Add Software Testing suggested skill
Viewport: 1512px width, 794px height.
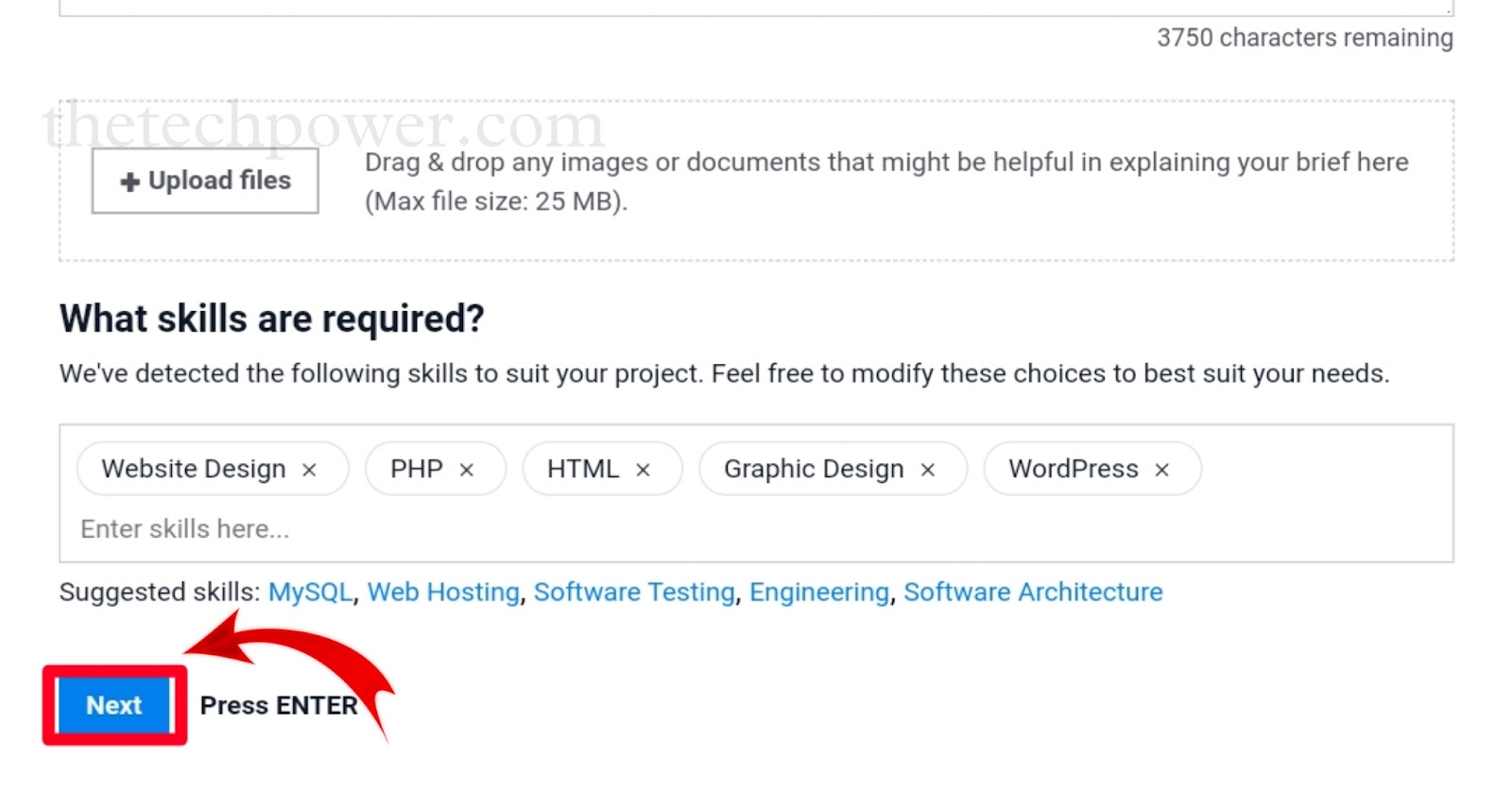click(x=634, y=593)
